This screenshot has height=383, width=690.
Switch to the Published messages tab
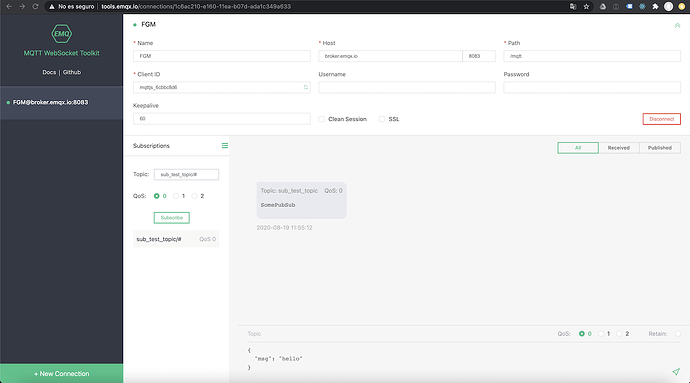point(660,148)
